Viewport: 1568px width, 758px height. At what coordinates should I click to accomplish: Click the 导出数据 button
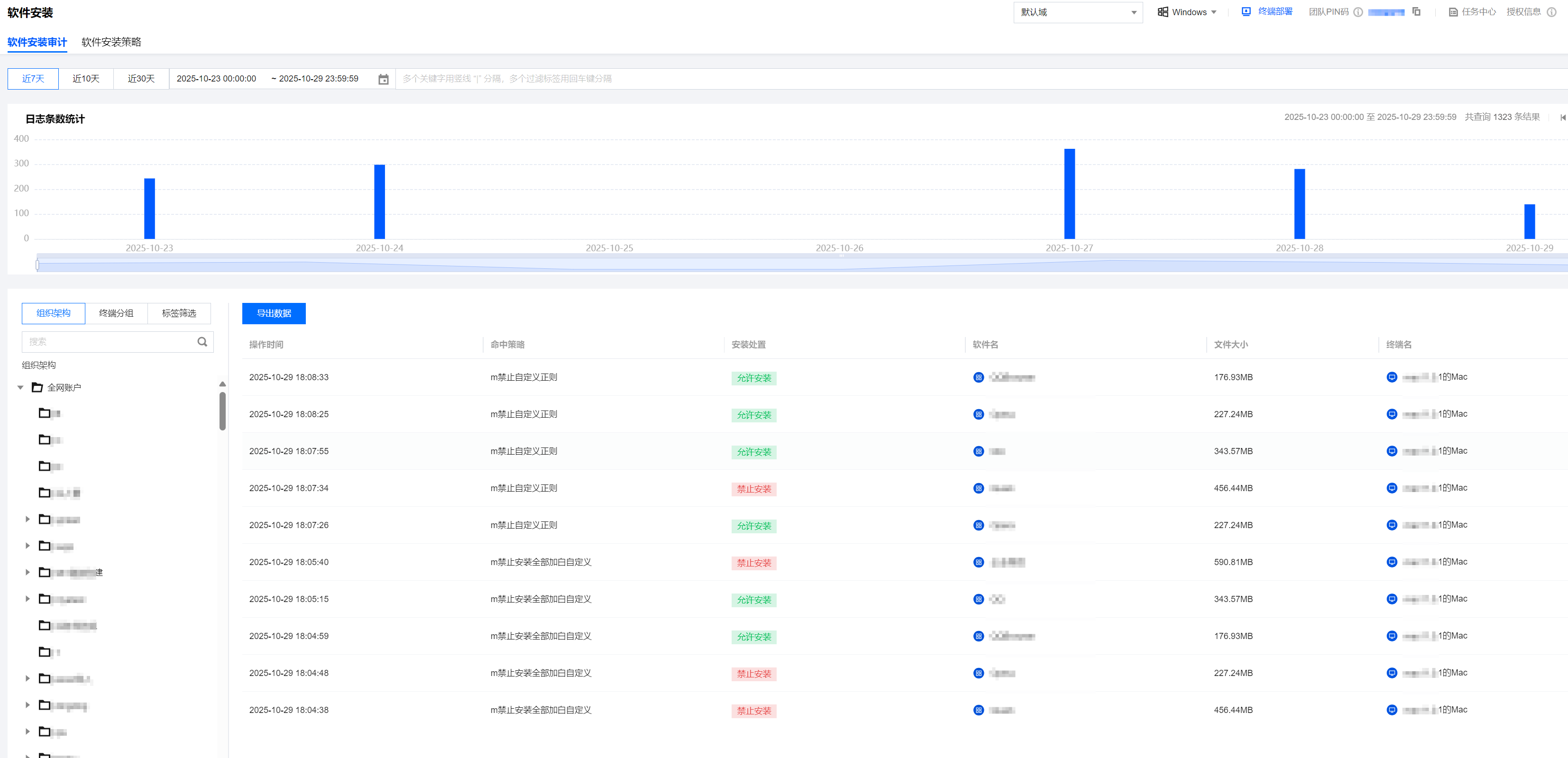[274, 313]
